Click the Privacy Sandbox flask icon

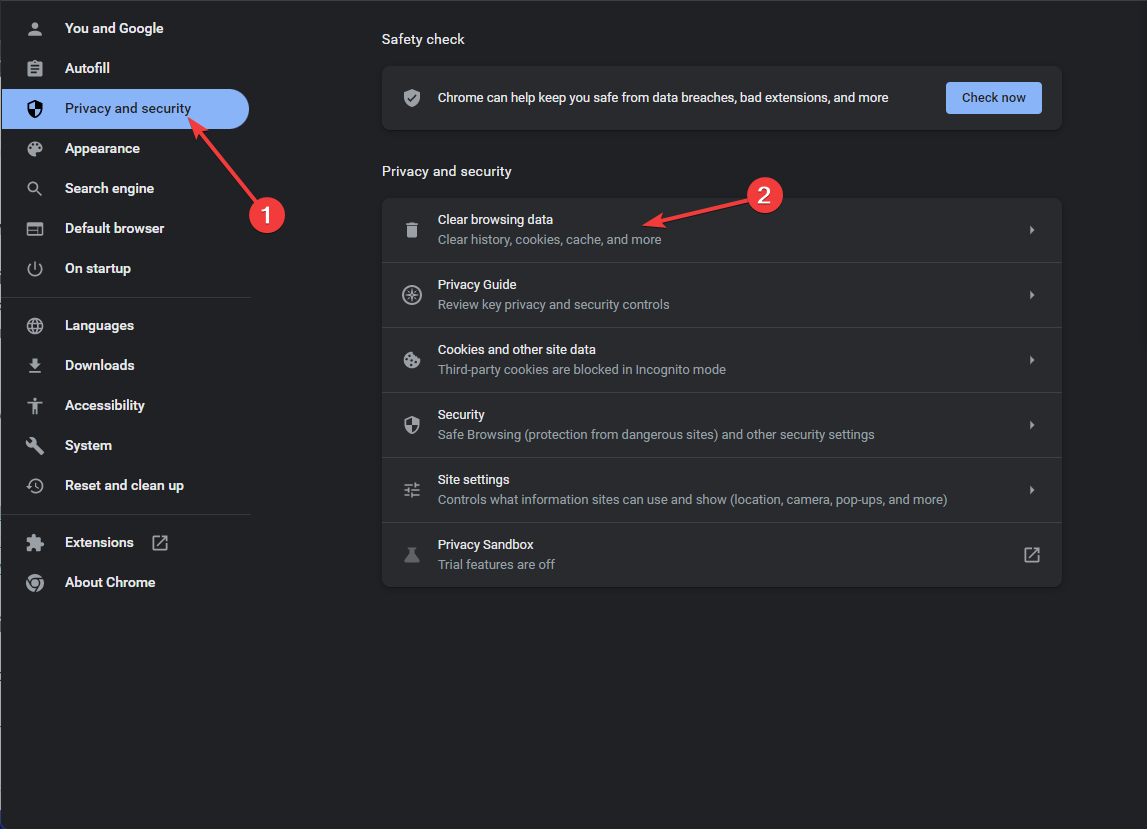412,555
